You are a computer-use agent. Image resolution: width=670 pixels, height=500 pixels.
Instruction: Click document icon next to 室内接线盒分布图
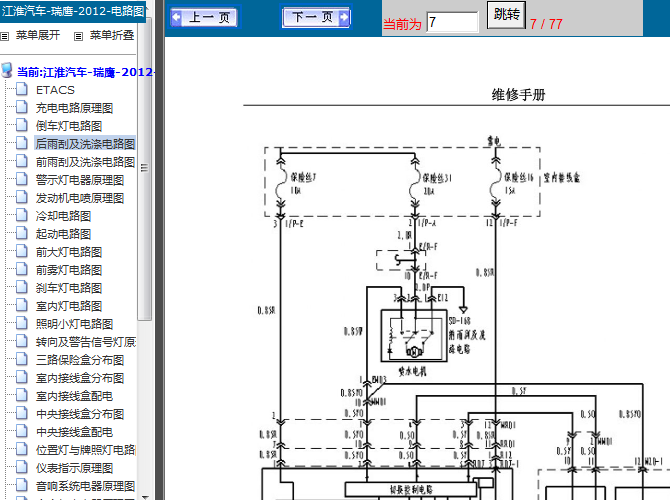click(x=22, y=376)
